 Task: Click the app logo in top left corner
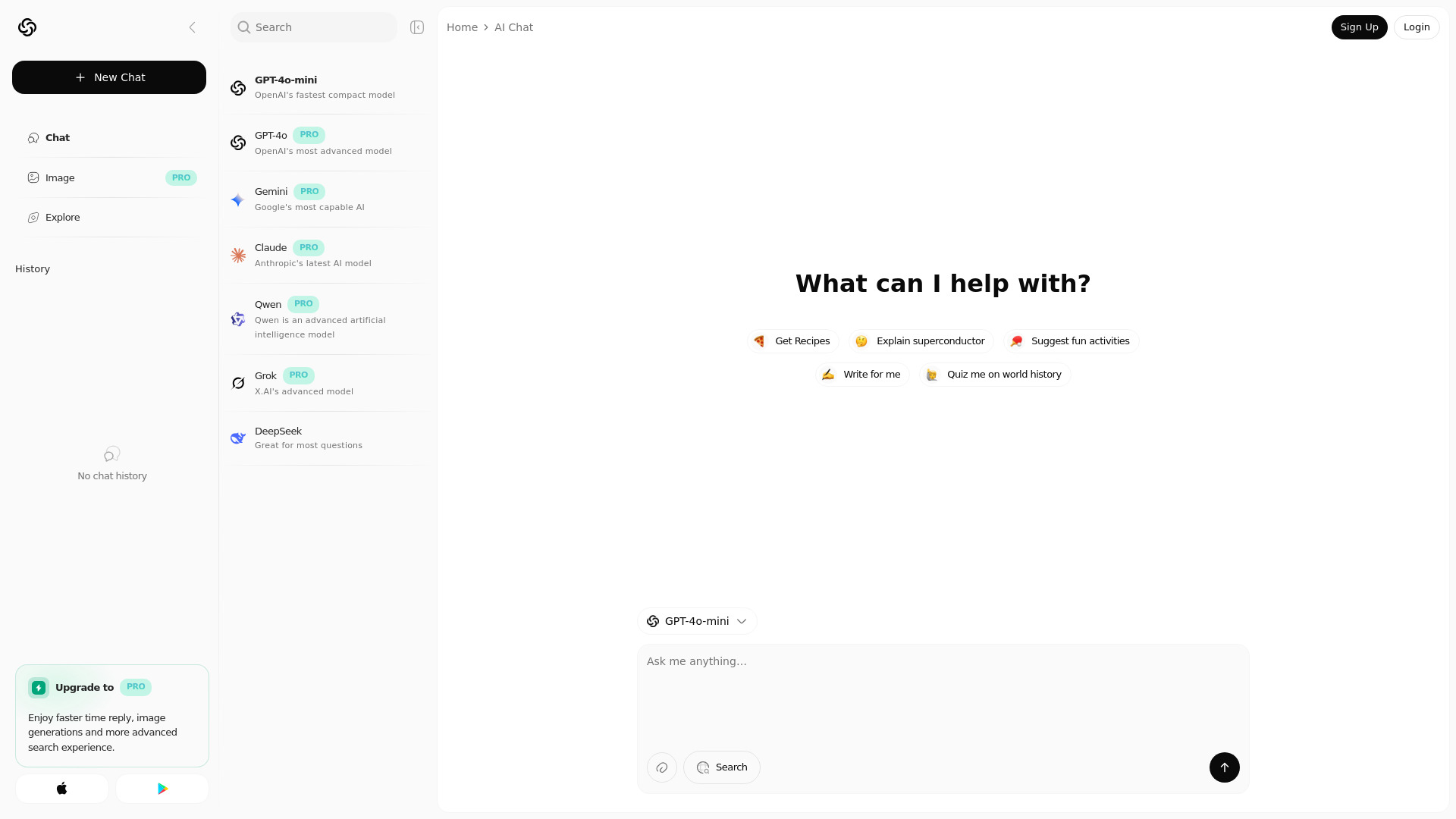point(27,27)
